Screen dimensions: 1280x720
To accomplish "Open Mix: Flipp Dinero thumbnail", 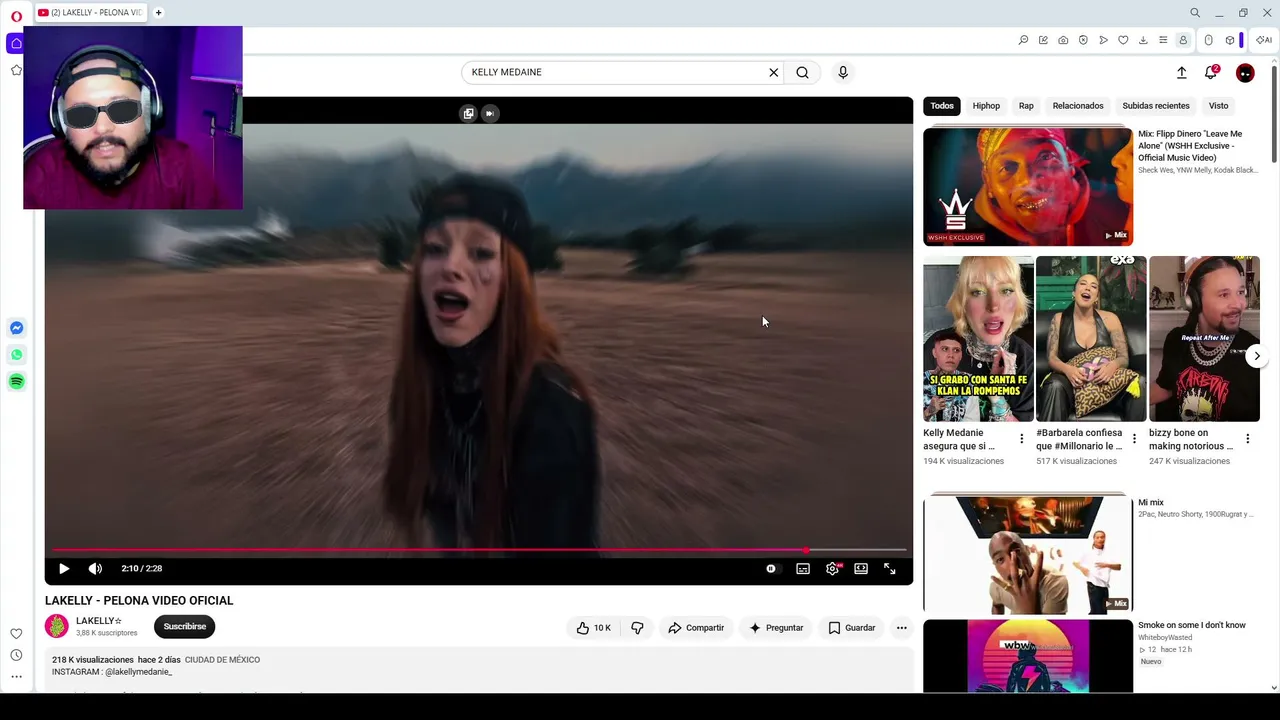I will (1028, 187).
